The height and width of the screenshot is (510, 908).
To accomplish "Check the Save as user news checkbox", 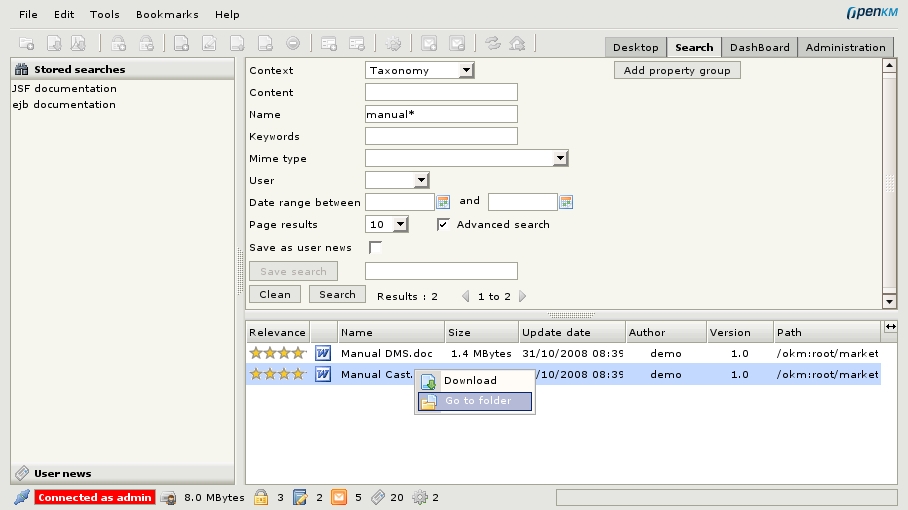I will tap(375, 247).
